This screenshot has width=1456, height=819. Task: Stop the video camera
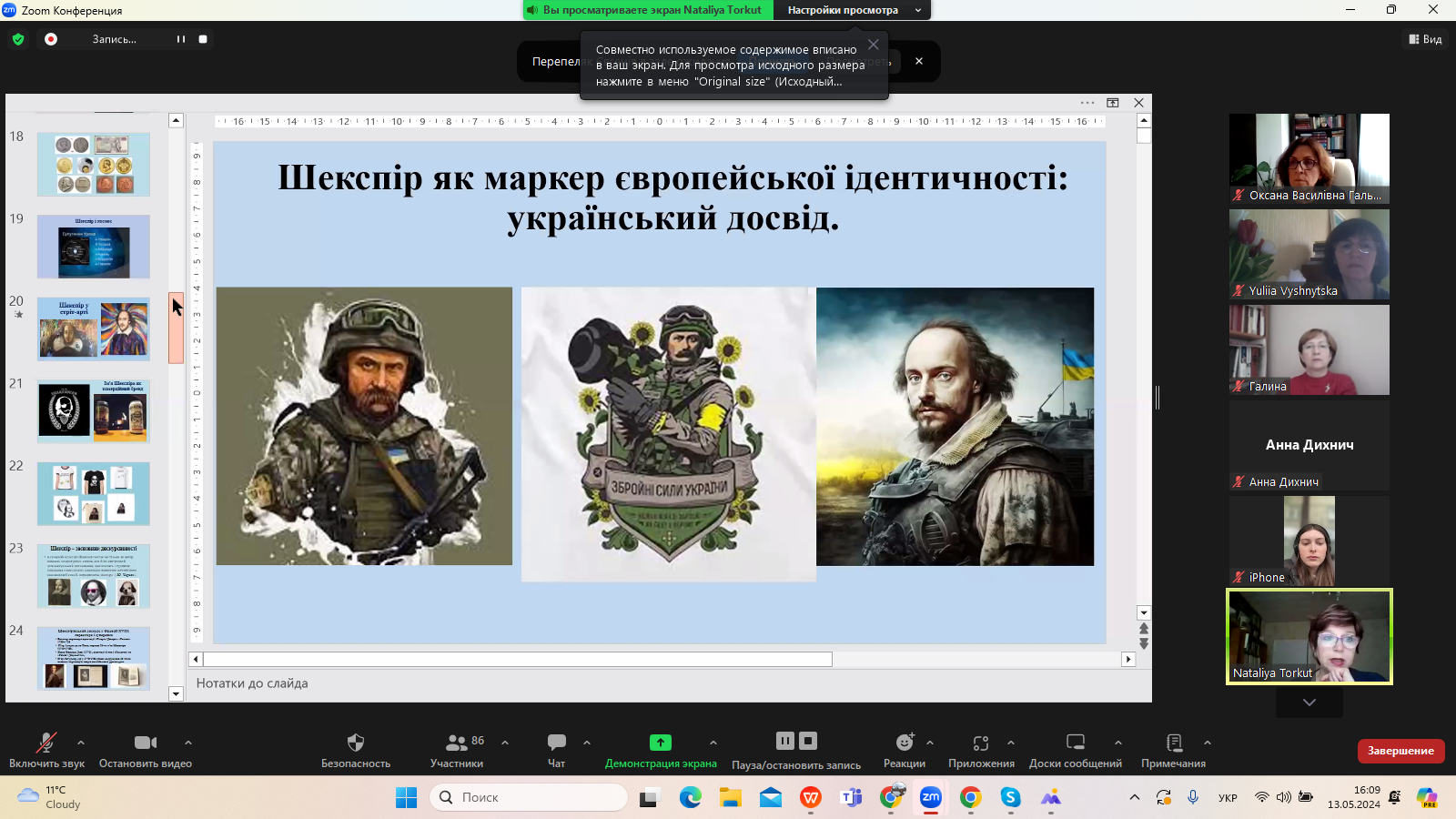click(145, 743)
